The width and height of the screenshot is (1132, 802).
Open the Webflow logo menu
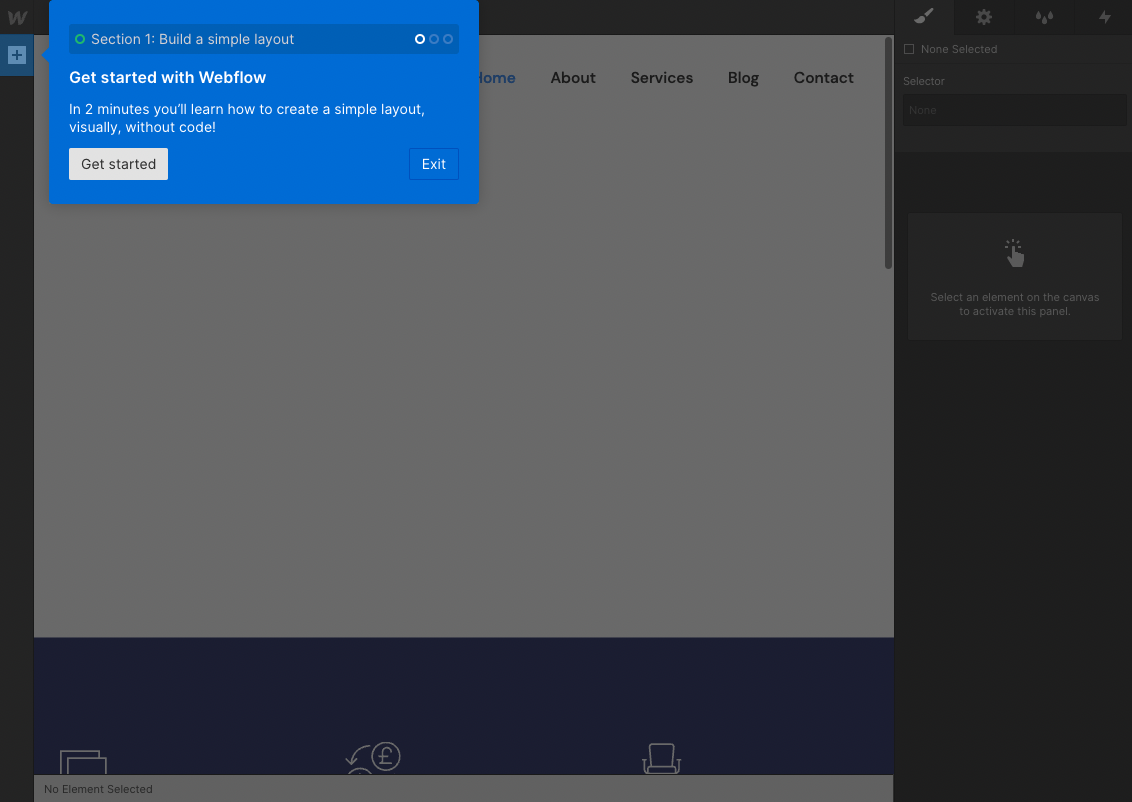pyautogui.click(x=17, y=17)
